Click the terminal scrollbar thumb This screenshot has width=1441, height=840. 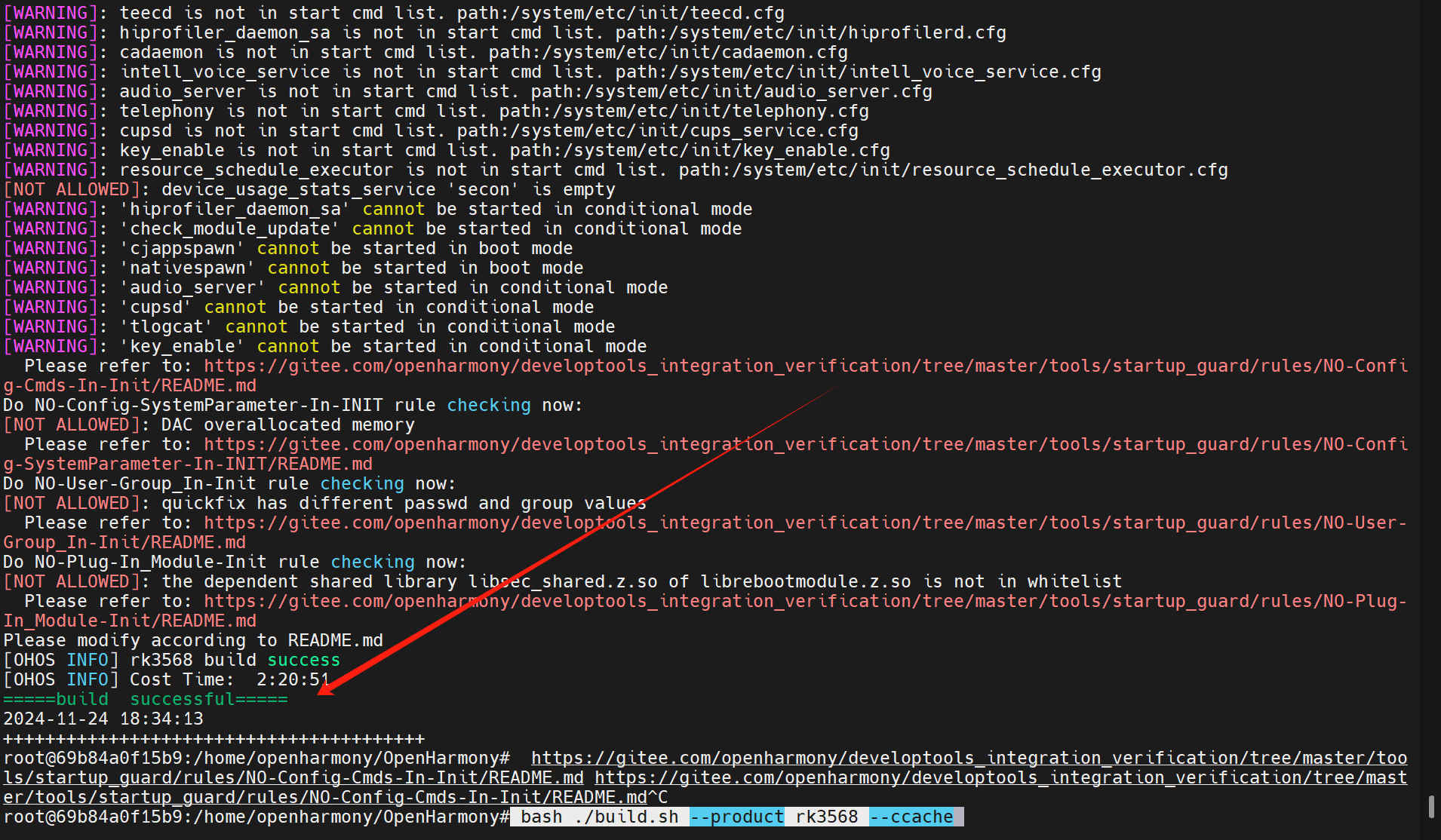click(x=1431, y=806)
